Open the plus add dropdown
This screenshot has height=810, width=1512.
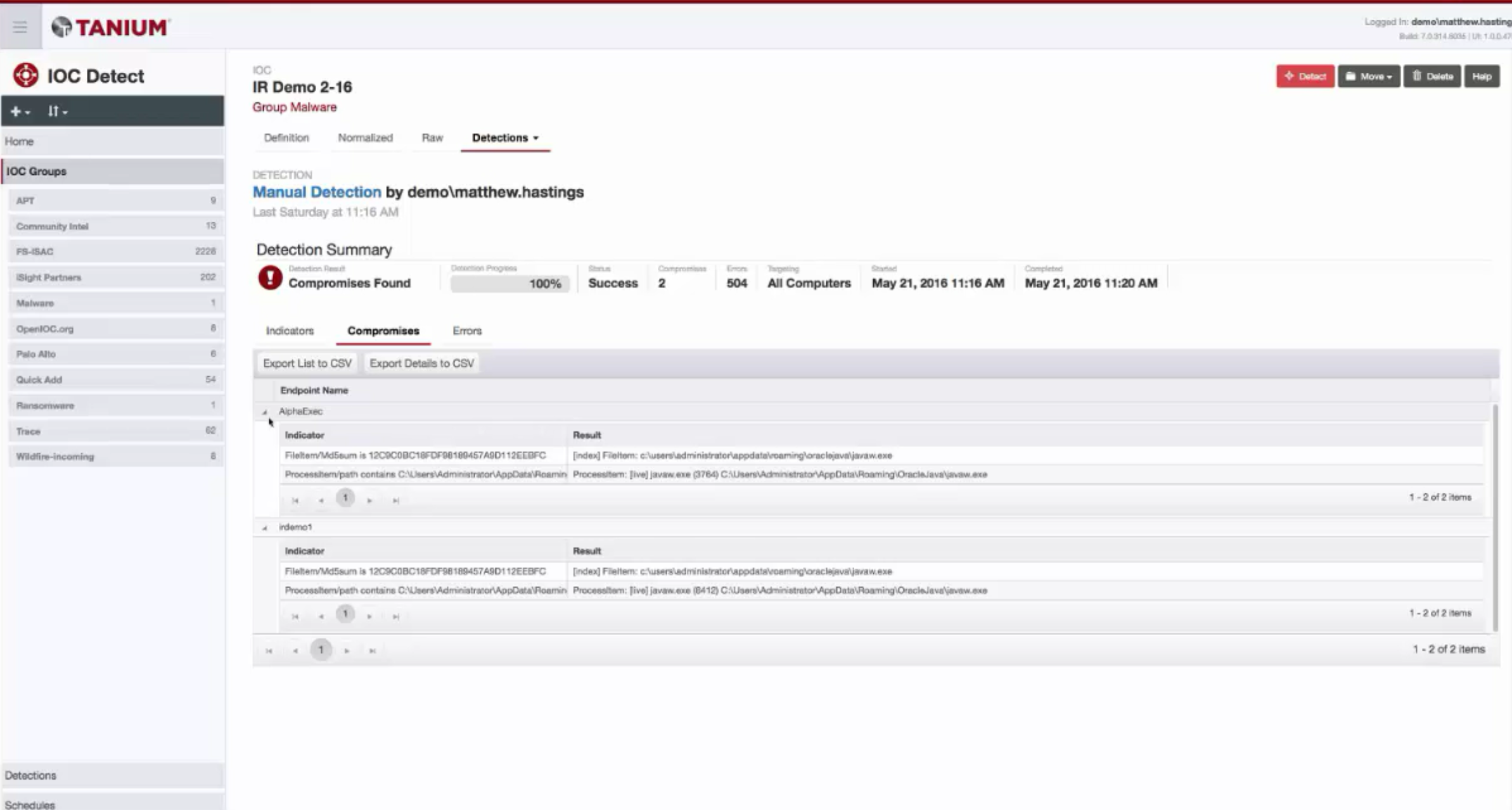click(x=20, y=111)
